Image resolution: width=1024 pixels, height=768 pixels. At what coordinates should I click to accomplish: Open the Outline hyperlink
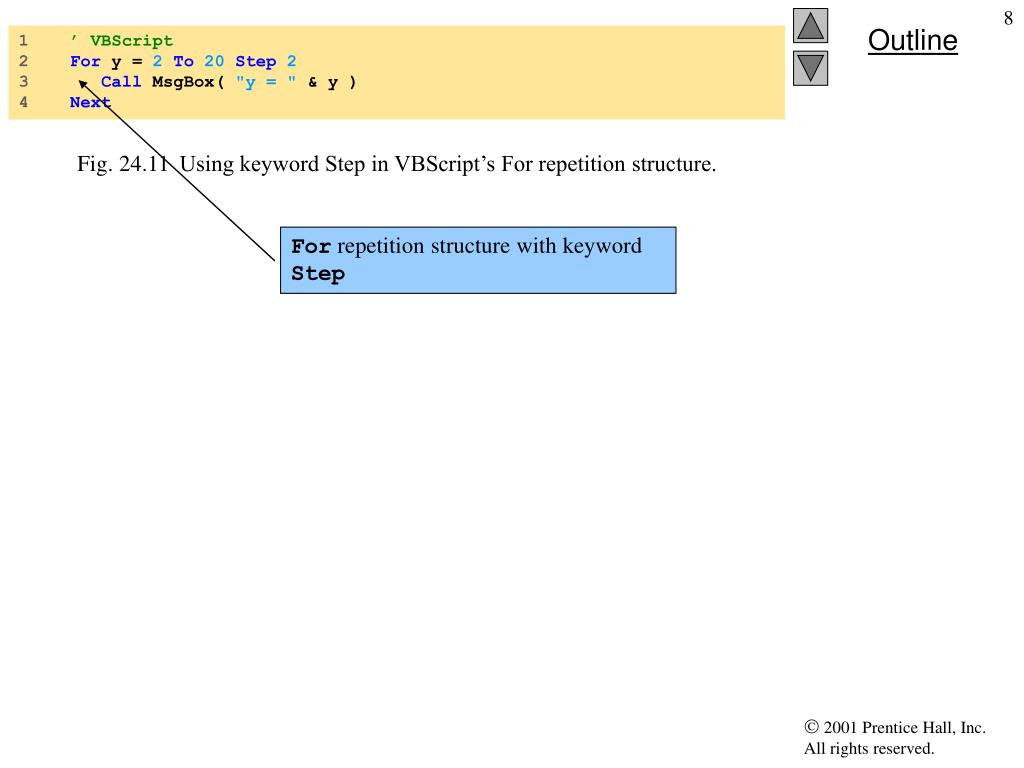pos(911,41)
